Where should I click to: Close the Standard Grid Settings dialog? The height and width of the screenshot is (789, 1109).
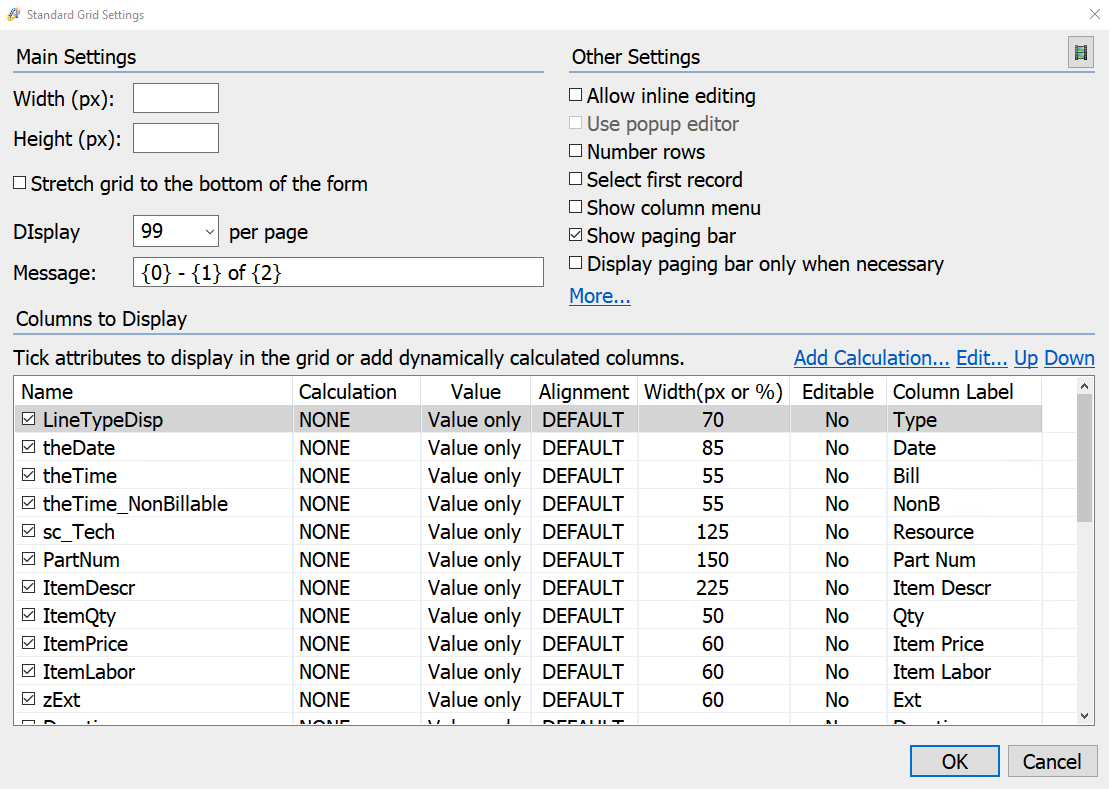point(1094,14)
